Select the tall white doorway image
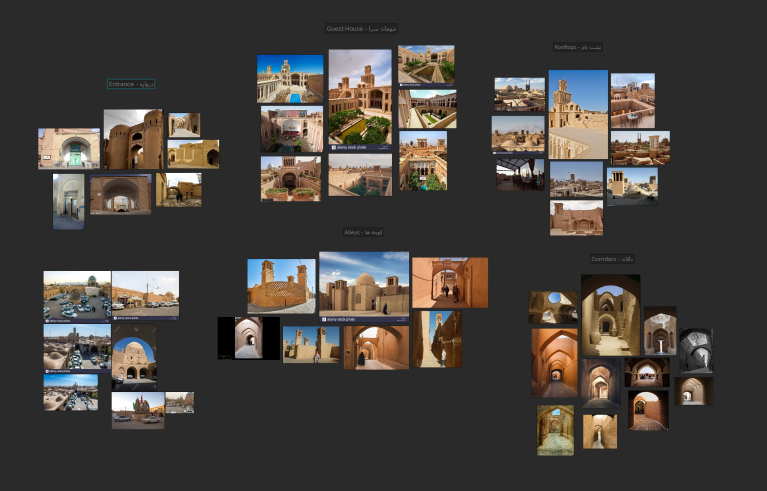767x491 pixels. 68,201
